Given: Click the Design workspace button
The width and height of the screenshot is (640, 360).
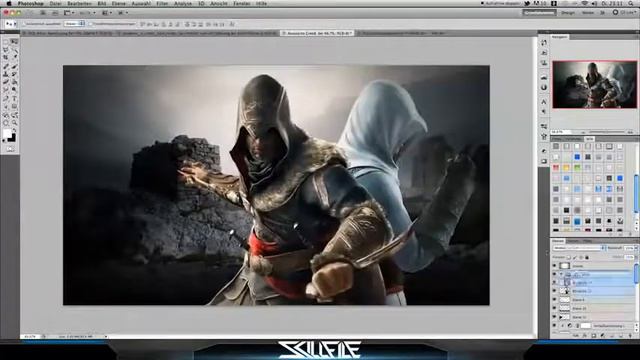Looking at the screenshot, I should (x=568, y=13).
